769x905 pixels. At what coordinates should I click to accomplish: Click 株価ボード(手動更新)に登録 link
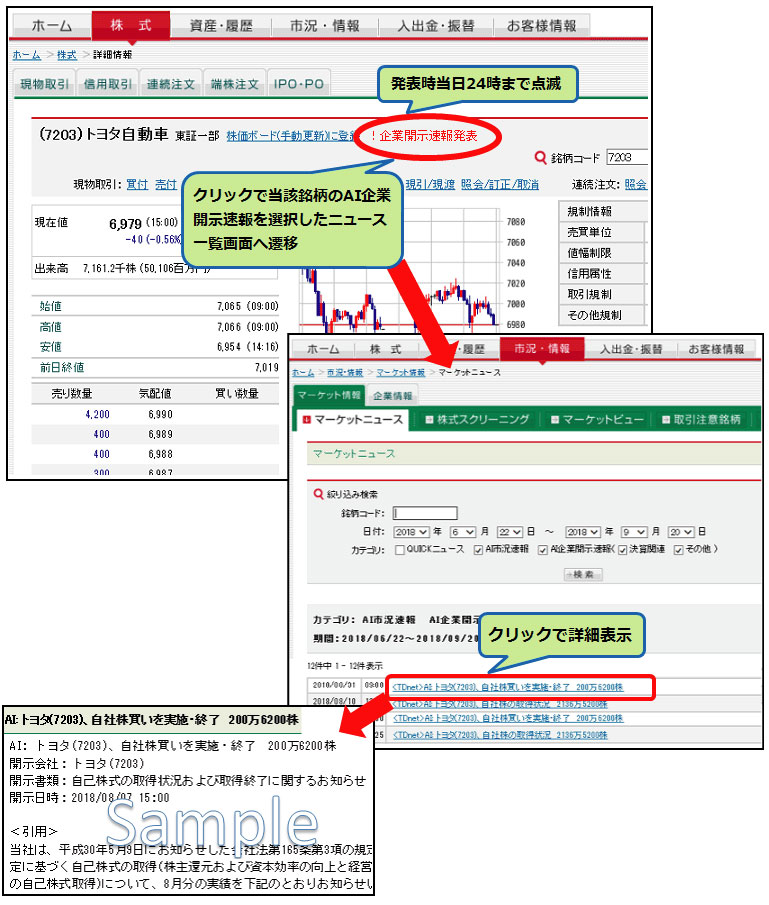pyautogui.click(x=291, y=136)
